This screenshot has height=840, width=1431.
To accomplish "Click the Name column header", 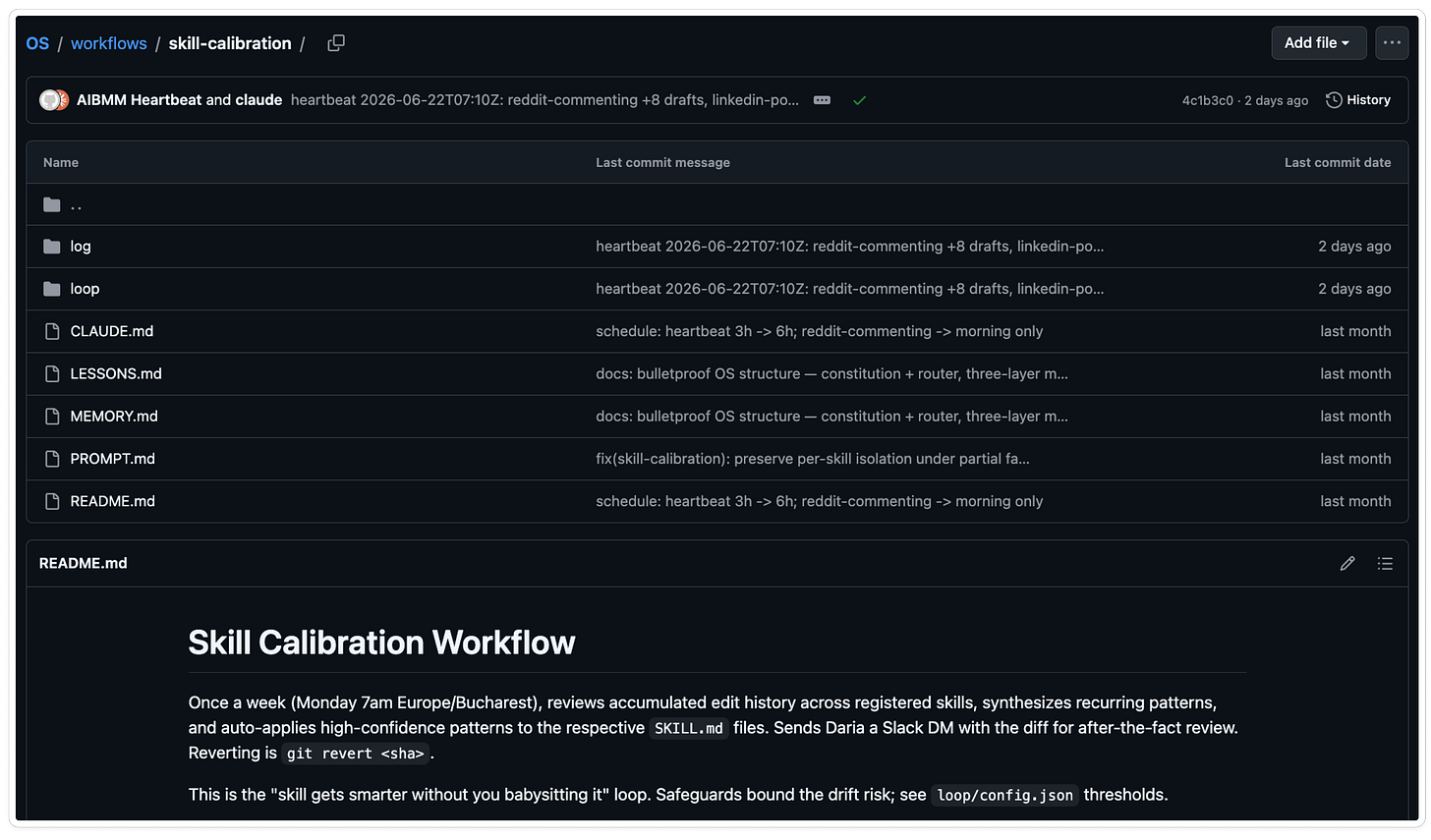I will click(x=61, y=162).
